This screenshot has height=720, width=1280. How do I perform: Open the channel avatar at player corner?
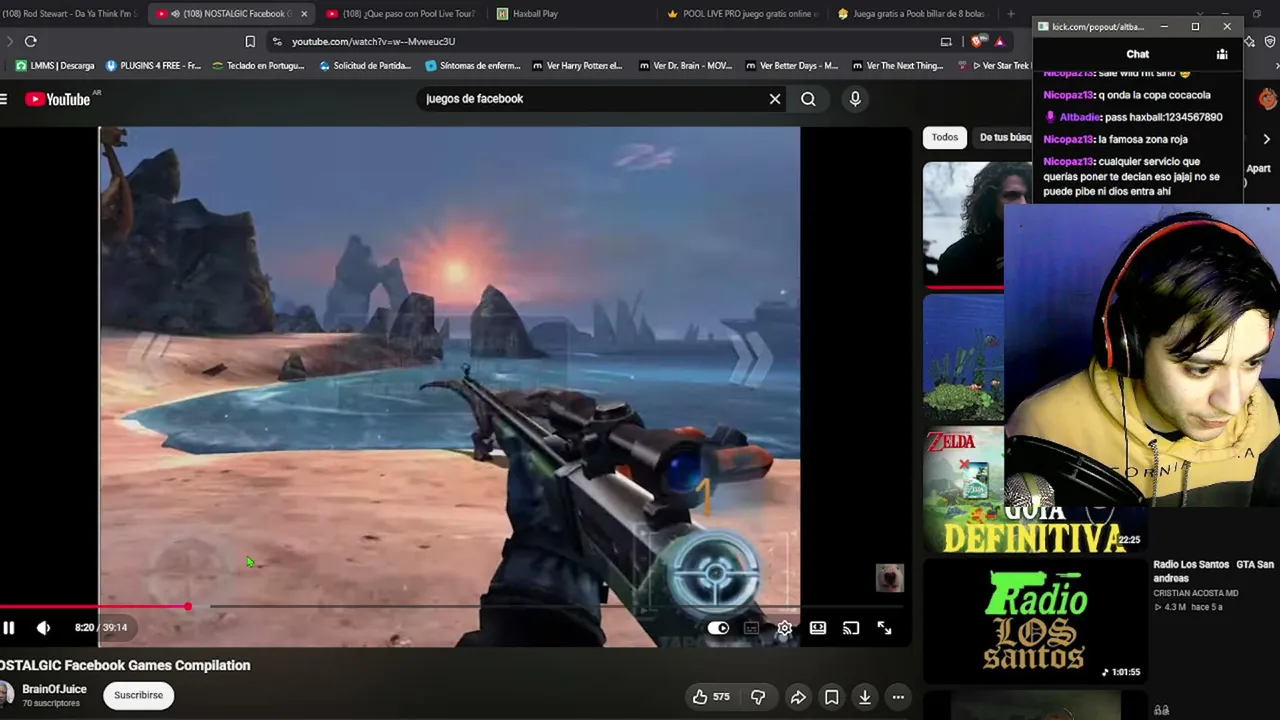pyautogui.click(x=889, y=578)
